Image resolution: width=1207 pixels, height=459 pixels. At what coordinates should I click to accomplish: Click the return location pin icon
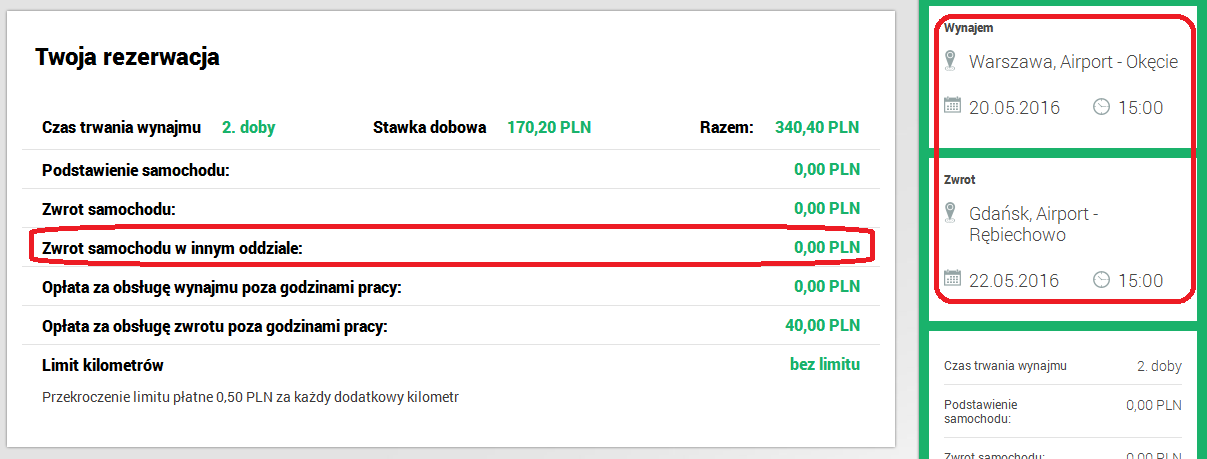coord(951,213)
